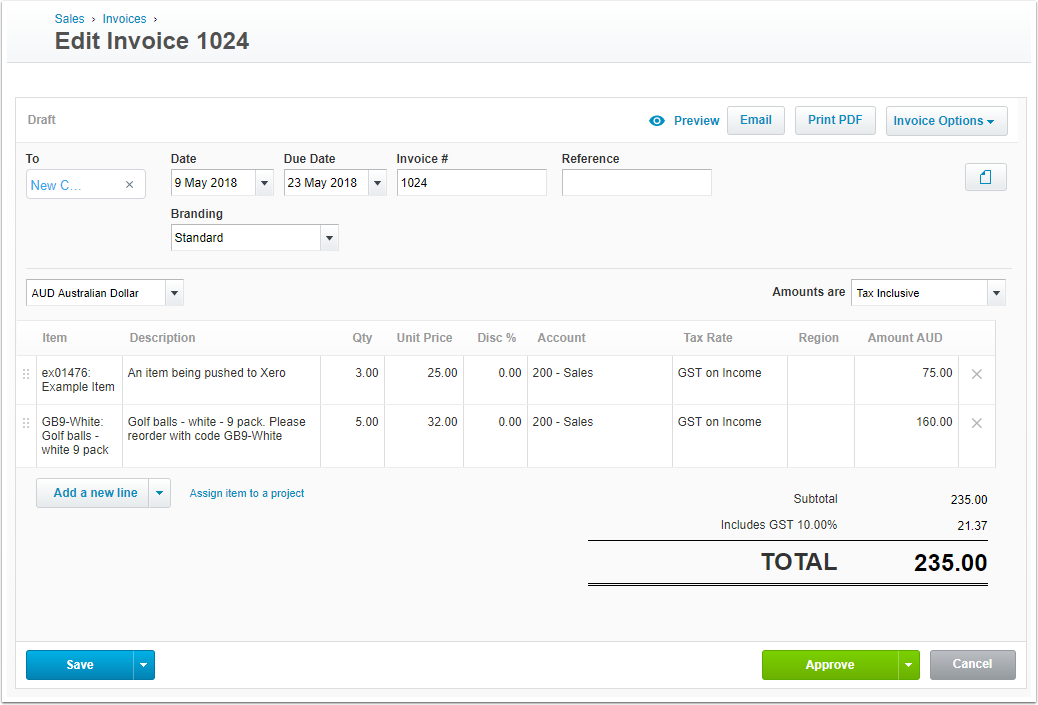Image resolution: width=1038 pixels, height=705 pixels.
Task: Grab the drag handle of ex01476 row
Action: (26, 374)
